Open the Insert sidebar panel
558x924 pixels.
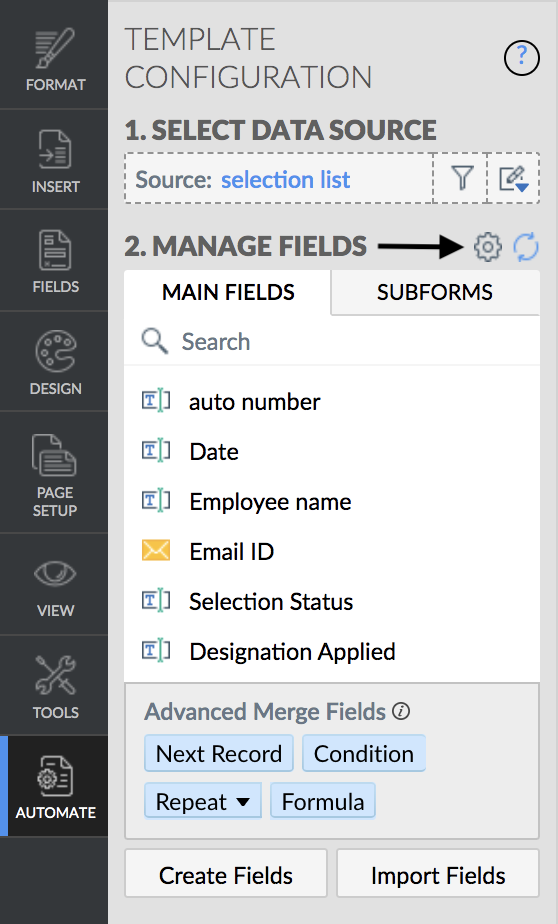click(54, 160)
